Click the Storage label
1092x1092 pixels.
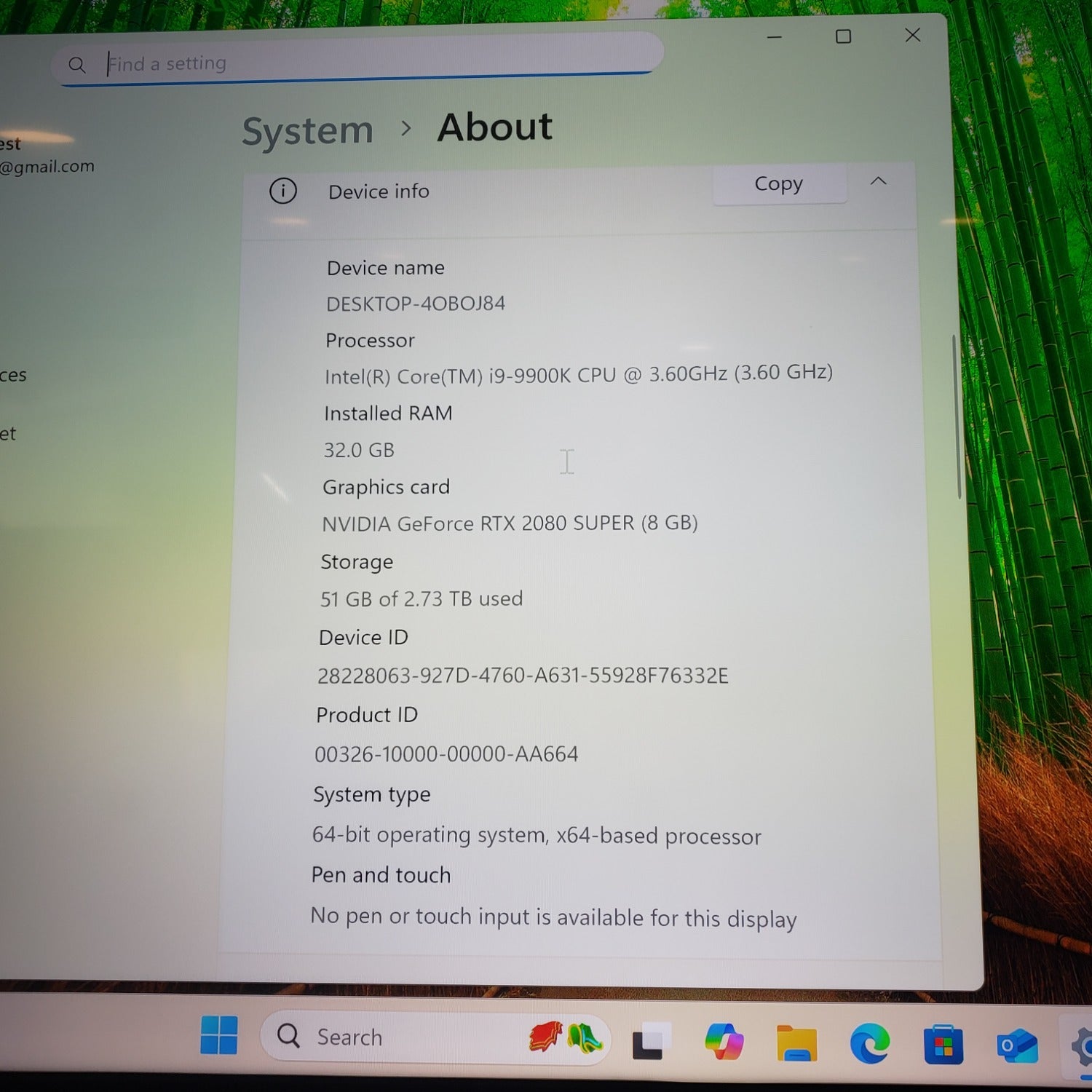coord(357,562)
